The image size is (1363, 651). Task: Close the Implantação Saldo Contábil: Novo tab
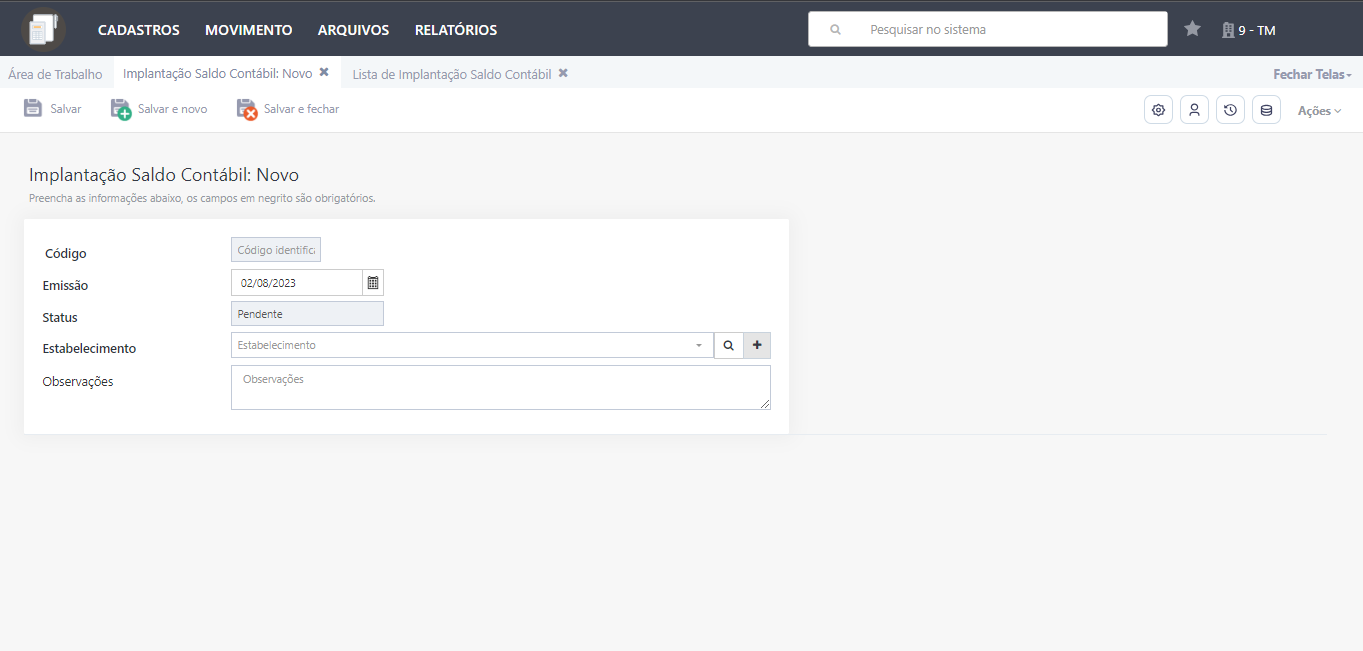(x=324, y=72)
